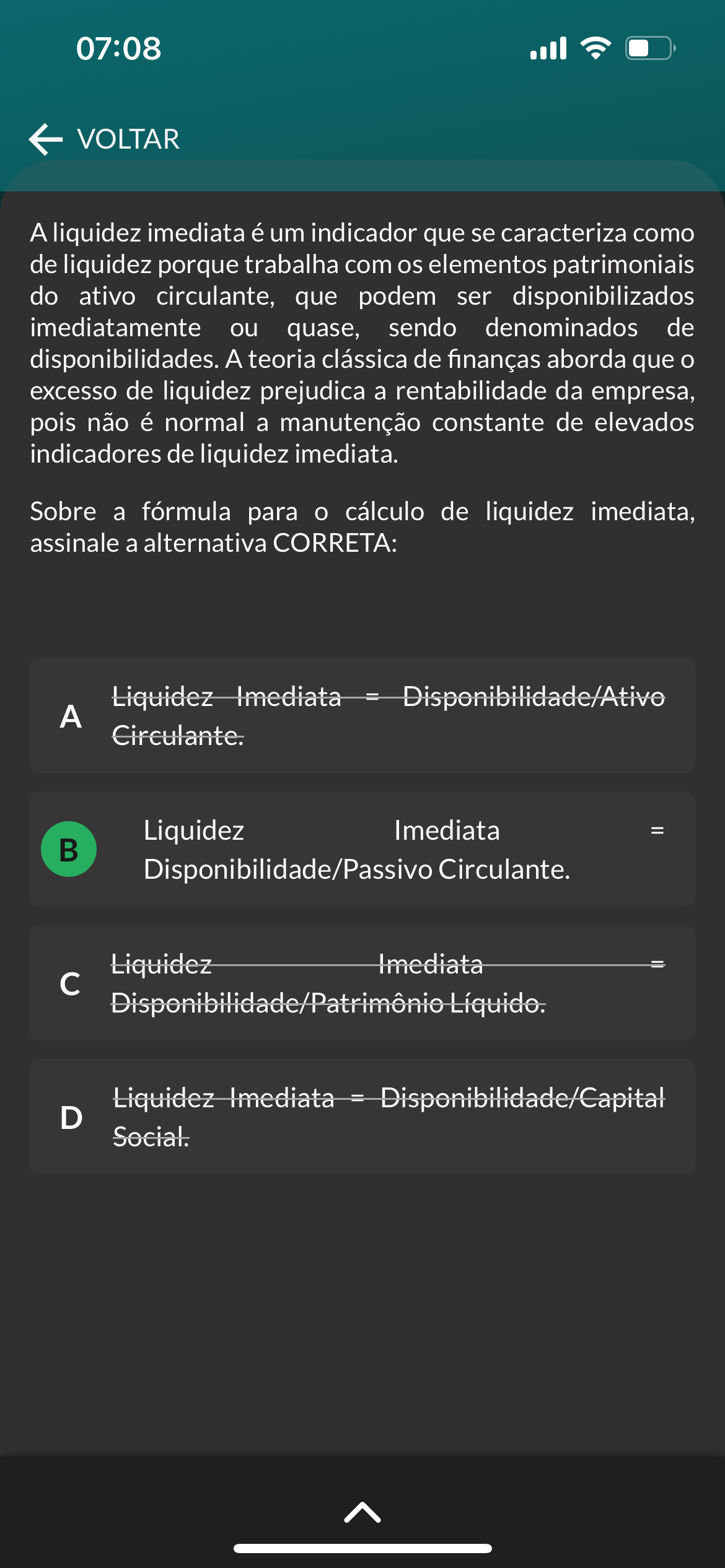The width and height of the screenshot is (725, 1568).
Task: Tap the cellular signal strength icon
Action: coord(548,48)
